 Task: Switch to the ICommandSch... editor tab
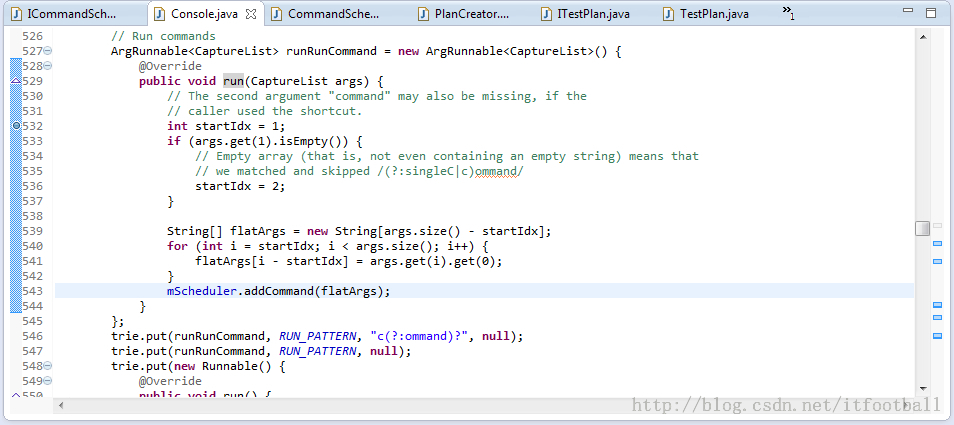click(x=73, y=13)
